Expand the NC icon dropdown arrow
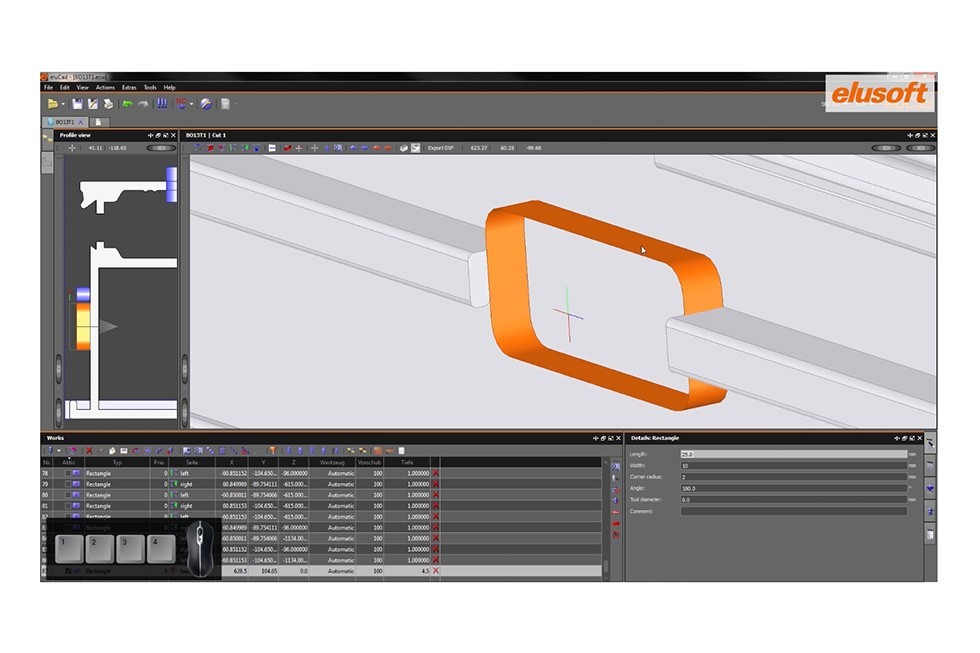 191,104
